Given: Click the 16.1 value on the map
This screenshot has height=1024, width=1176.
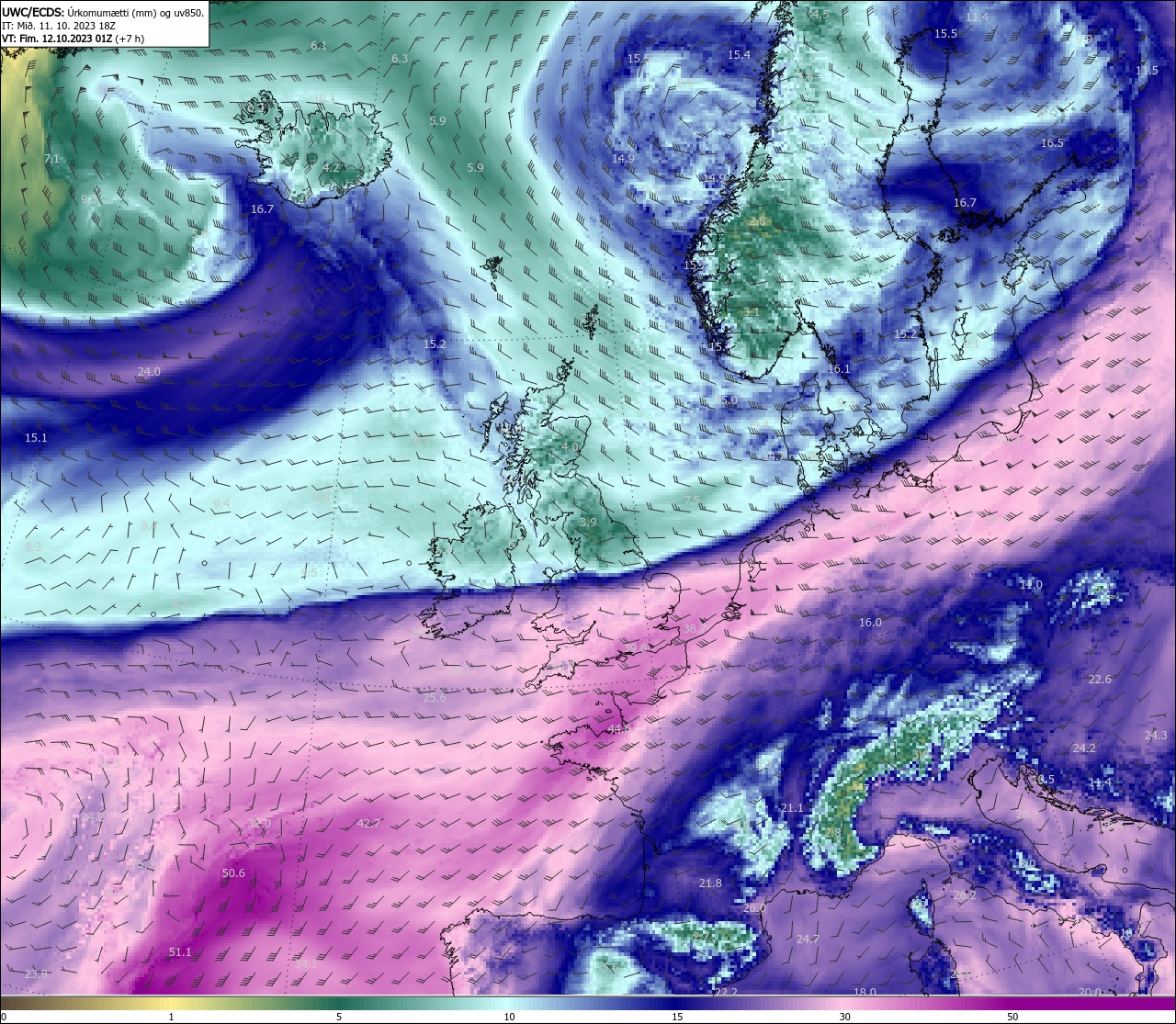Looking at the screenshot, I should tap(839, 369).
